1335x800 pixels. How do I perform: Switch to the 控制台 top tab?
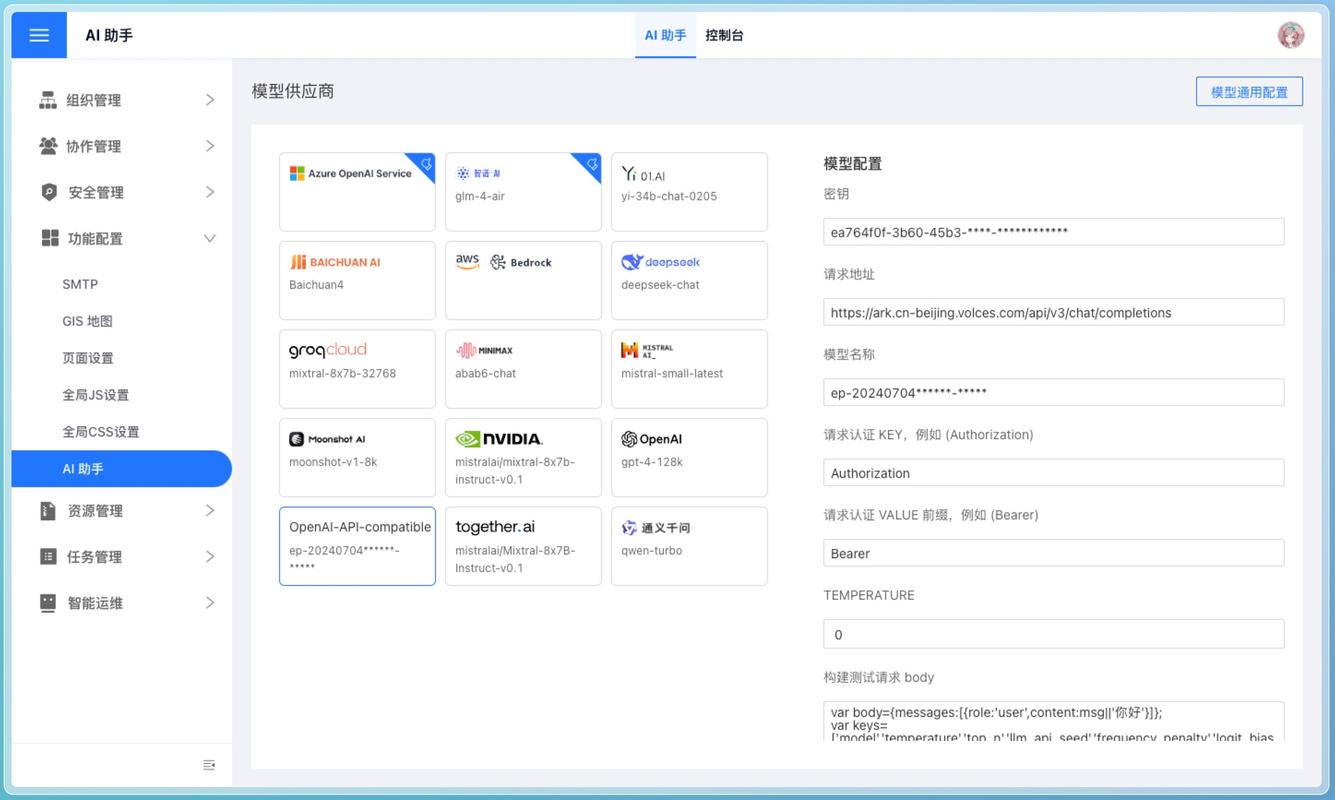coord(724,35)
